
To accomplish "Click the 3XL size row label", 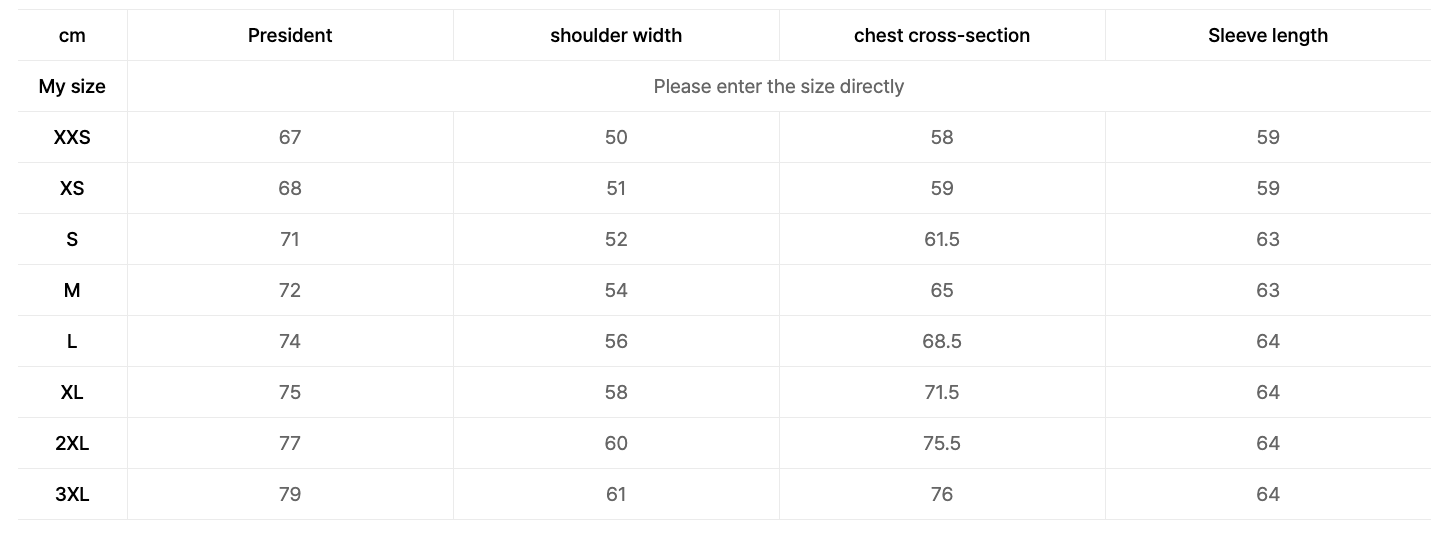I will pyautogui.click(x=72, y=495).
